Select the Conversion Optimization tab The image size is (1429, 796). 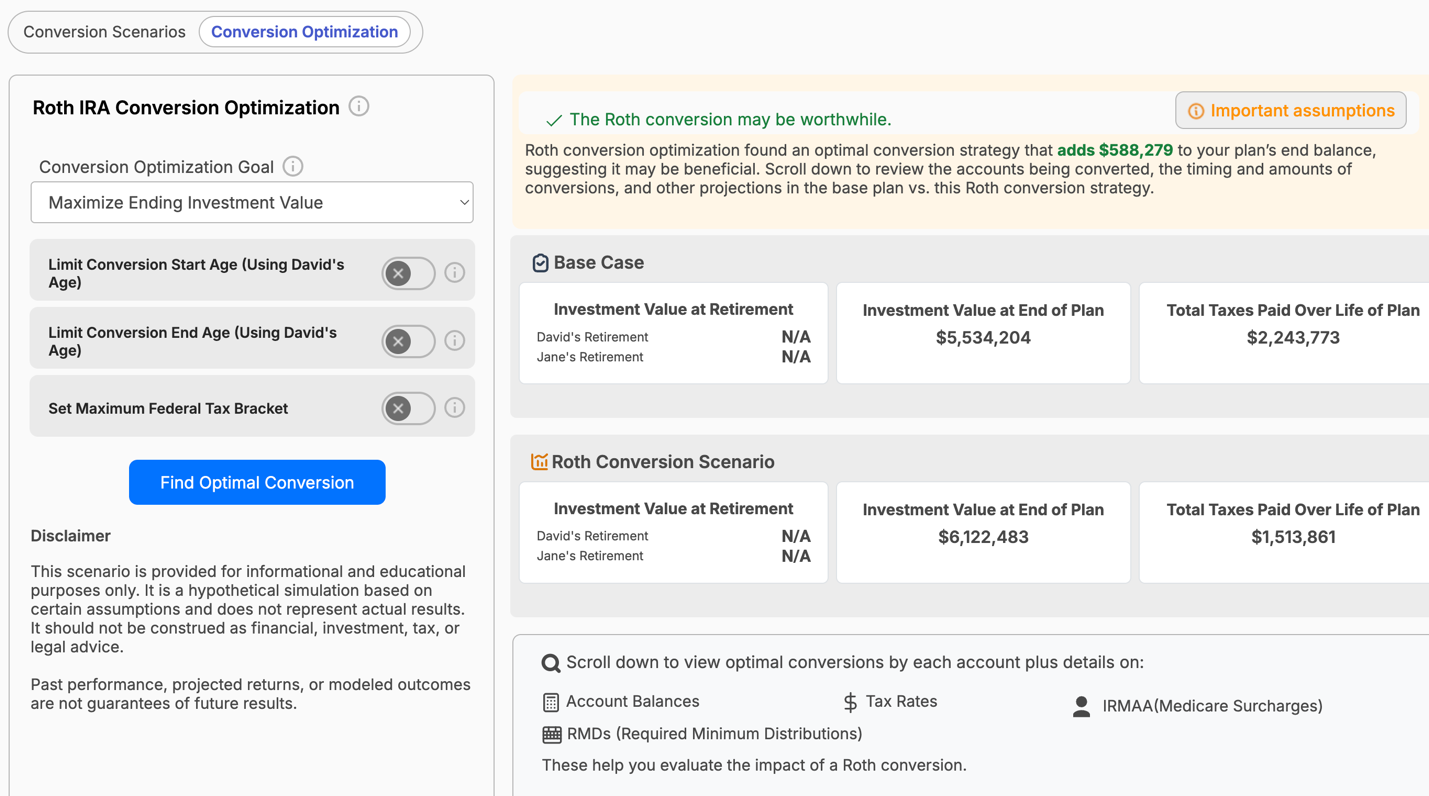(305, 31)
